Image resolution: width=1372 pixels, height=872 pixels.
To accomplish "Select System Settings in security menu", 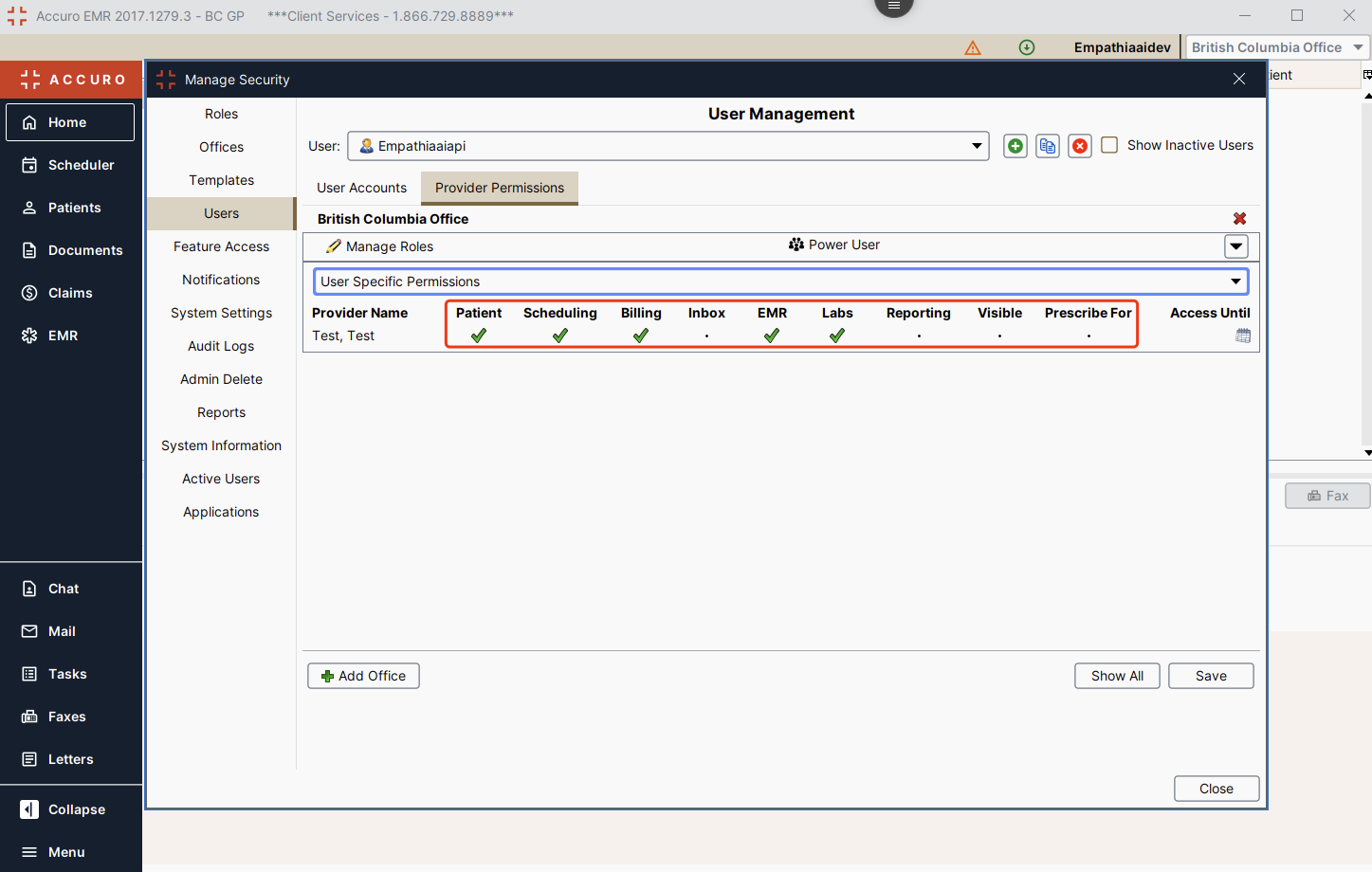I will pos(221,313).
